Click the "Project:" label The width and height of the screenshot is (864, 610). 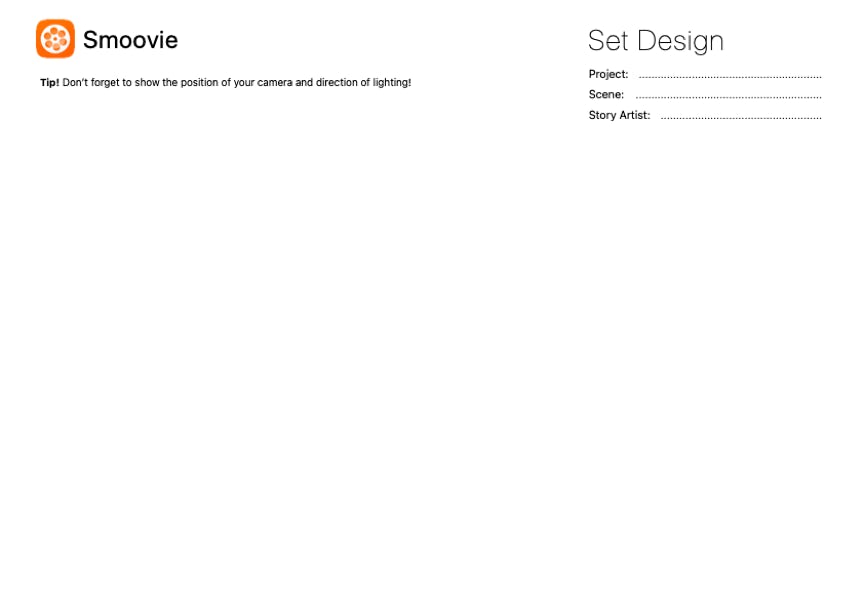pos(608,75)
